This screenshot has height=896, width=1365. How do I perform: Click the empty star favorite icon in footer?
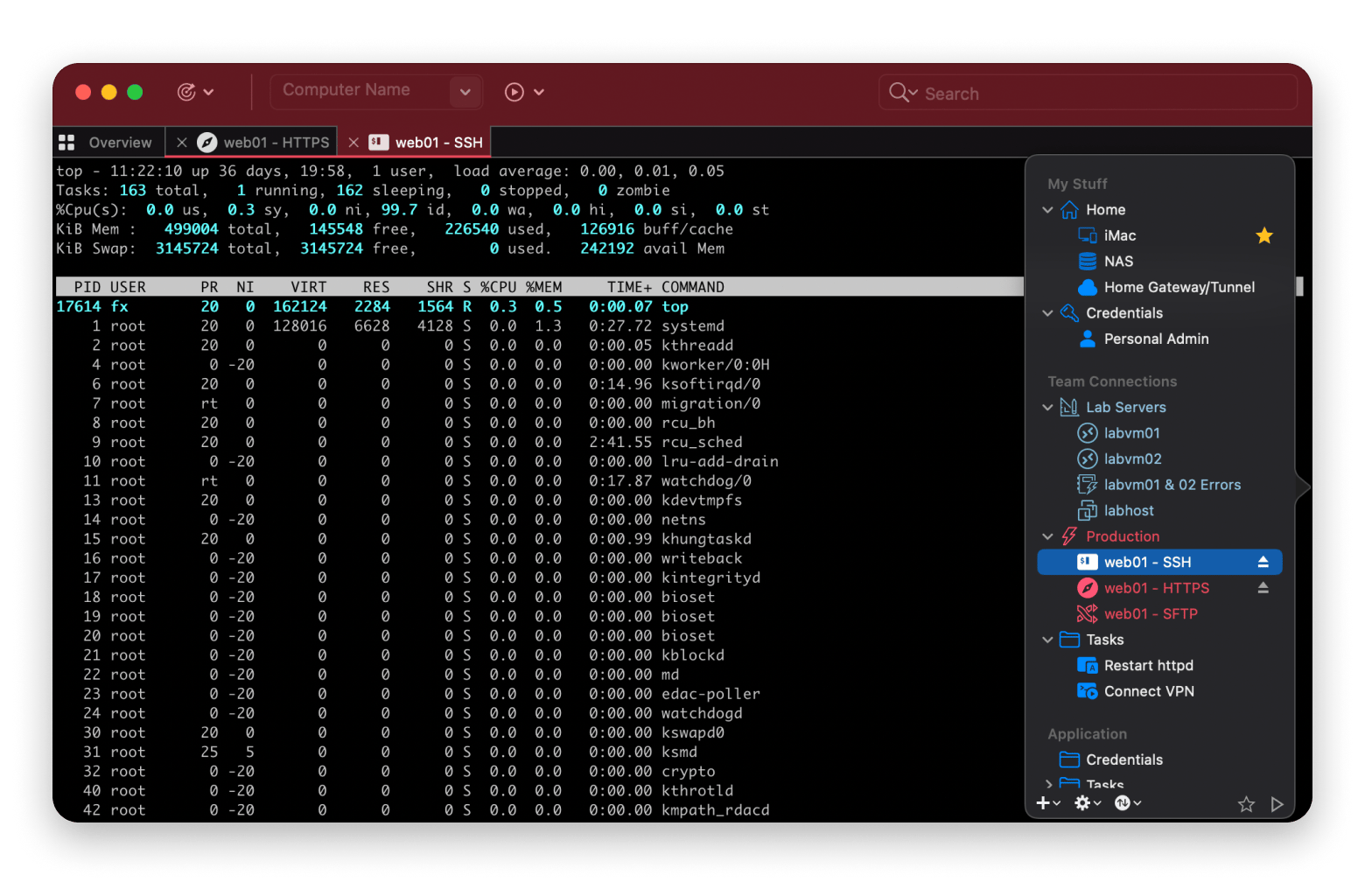click(x=1246, y=804)
